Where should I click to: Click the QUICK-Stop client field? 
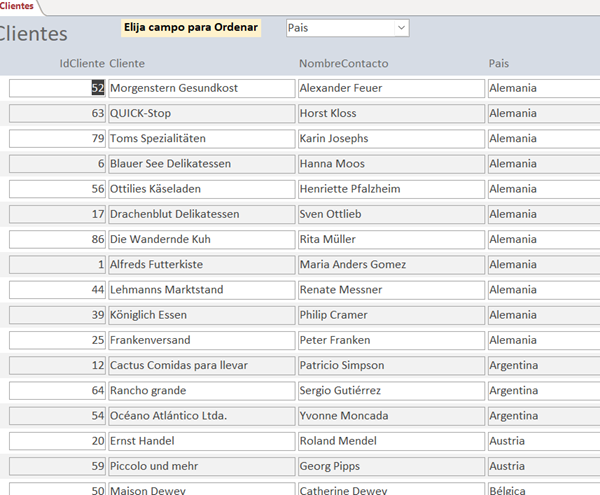point(201,113)
